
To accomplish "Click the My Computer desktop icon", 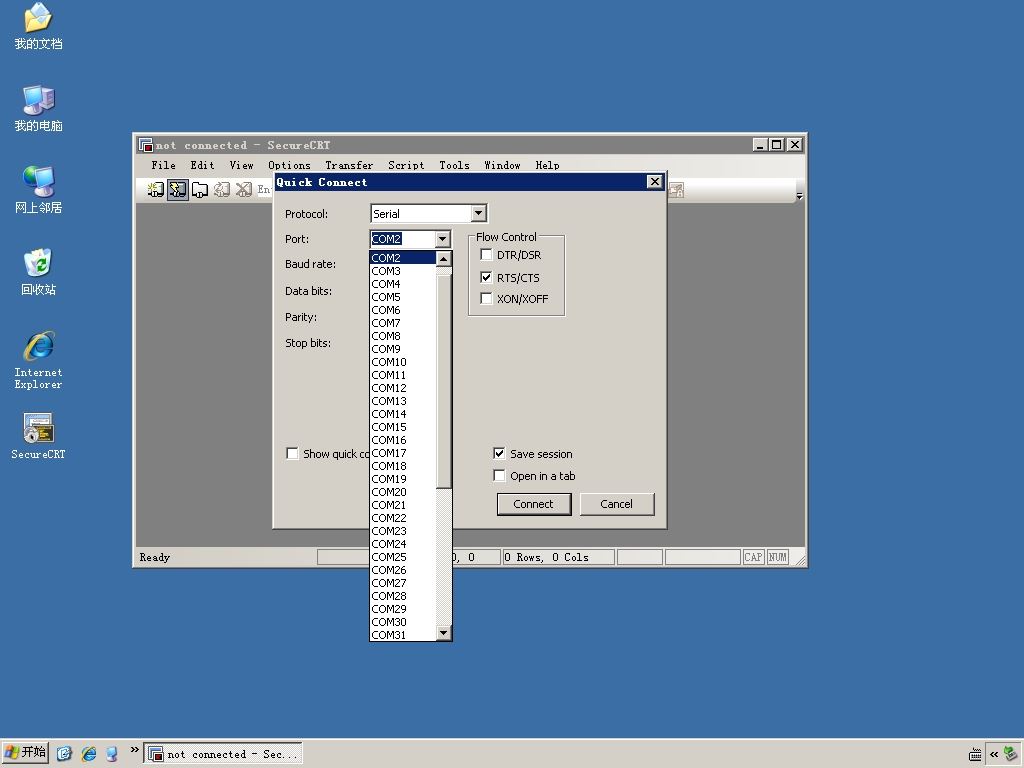I will (38, 100).
